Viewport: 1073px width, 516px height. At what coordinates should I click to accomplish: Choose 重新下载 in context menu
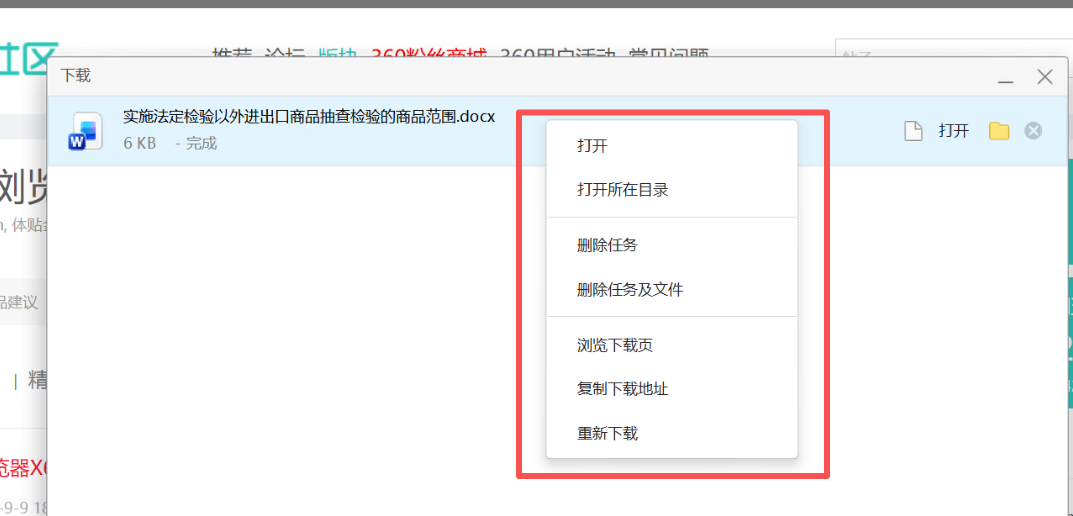(x=671, y=433)
